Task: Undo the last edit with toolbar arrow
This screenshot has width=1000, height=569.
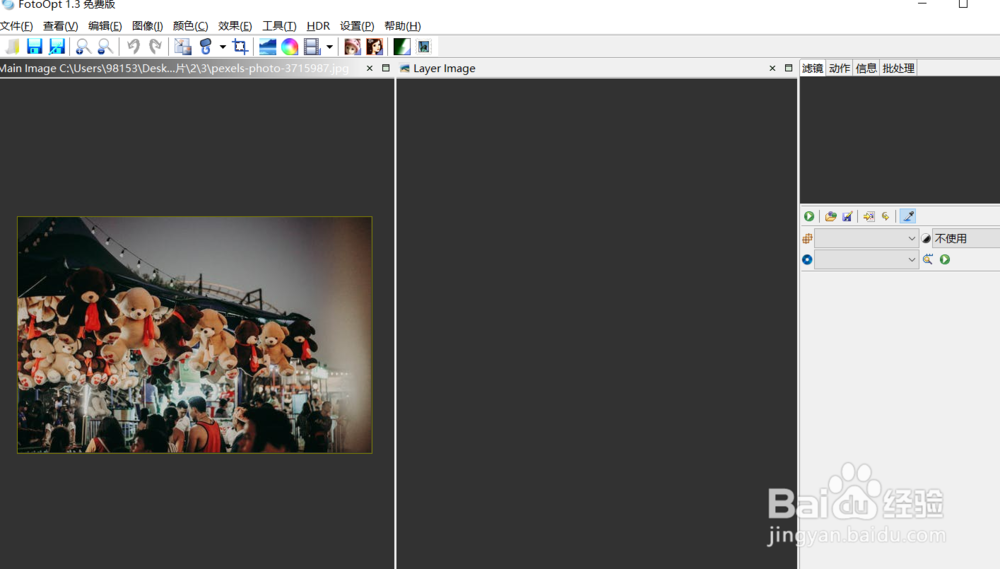Action: click(x=133, y=47)
